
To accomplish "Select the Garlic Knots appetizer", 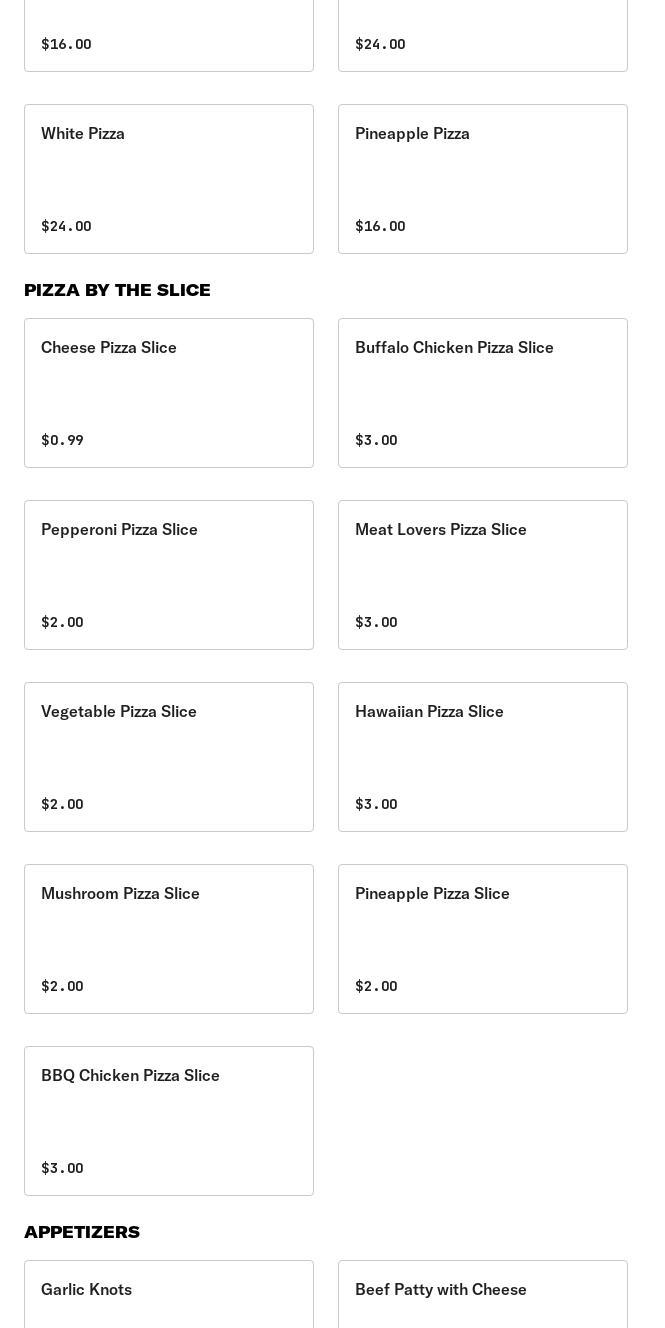I will pos(169,1294).
